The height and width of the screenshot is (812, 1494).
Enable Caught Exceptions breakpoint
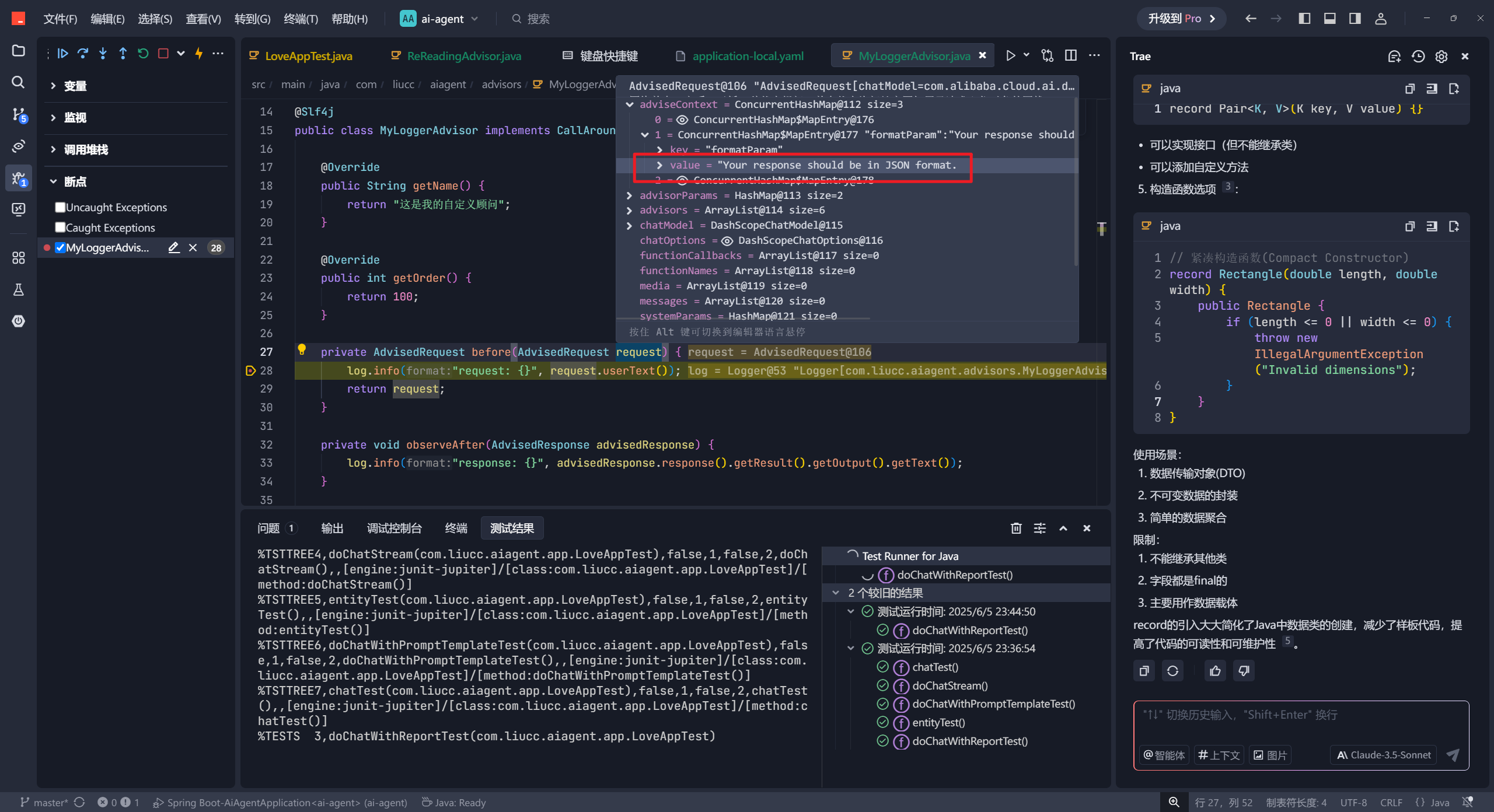coord(60,228)
